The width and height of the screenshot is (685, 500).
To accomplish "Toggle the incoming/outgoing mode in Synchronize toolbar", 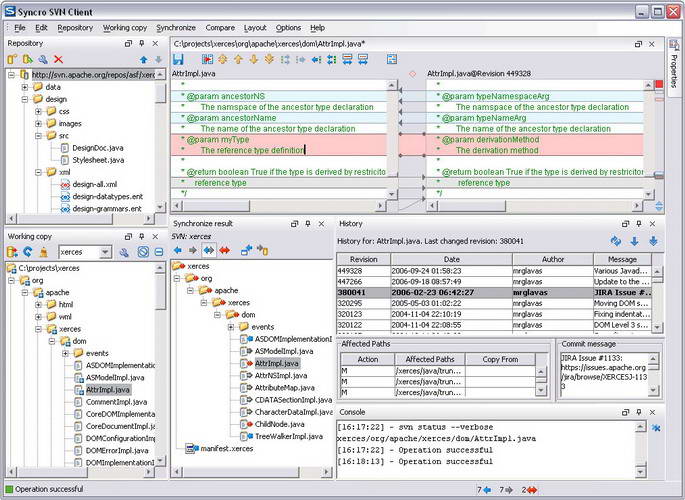I will 209,250.
